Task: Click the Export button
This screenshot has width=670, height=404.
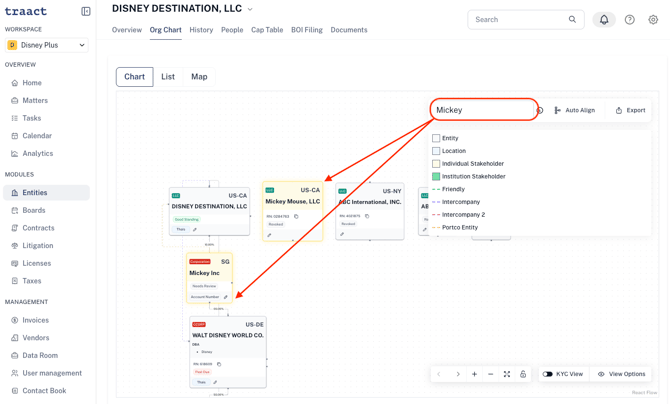Action: point(630,110)
